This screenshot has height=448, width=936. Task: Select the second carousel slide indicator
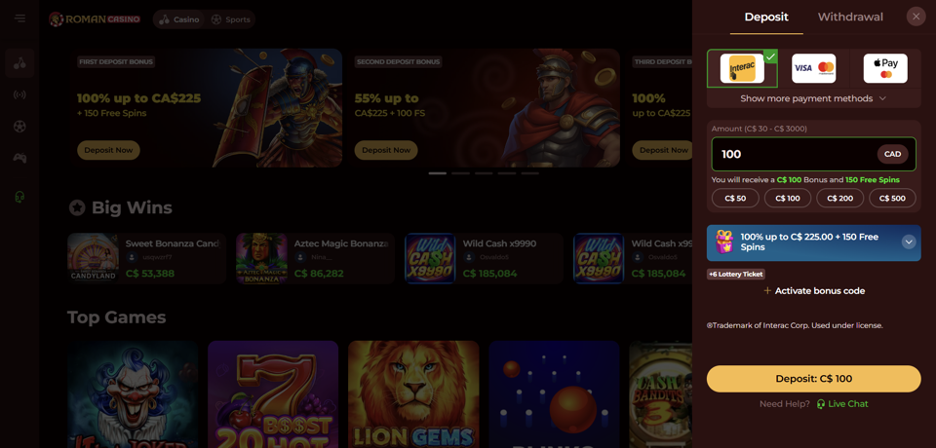point(460,173)
